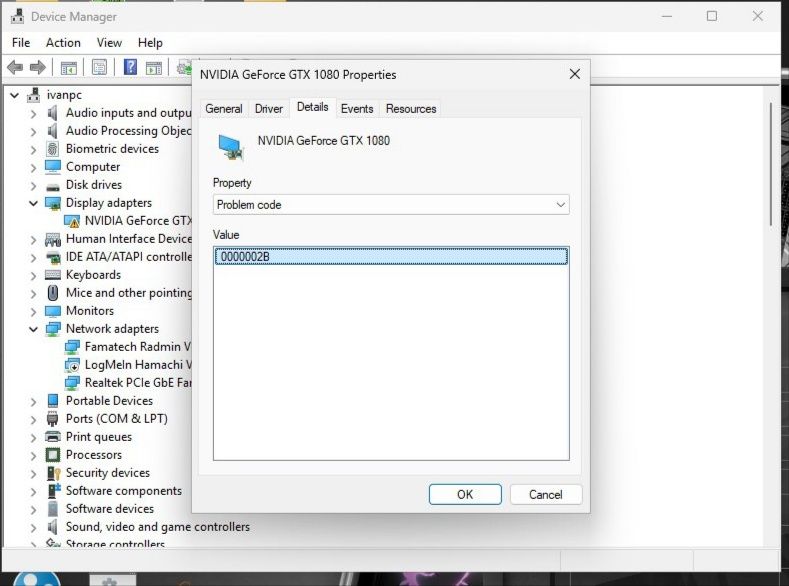Click the ivanpc computer root icon
789x586 pixels.
click(34, 95)
